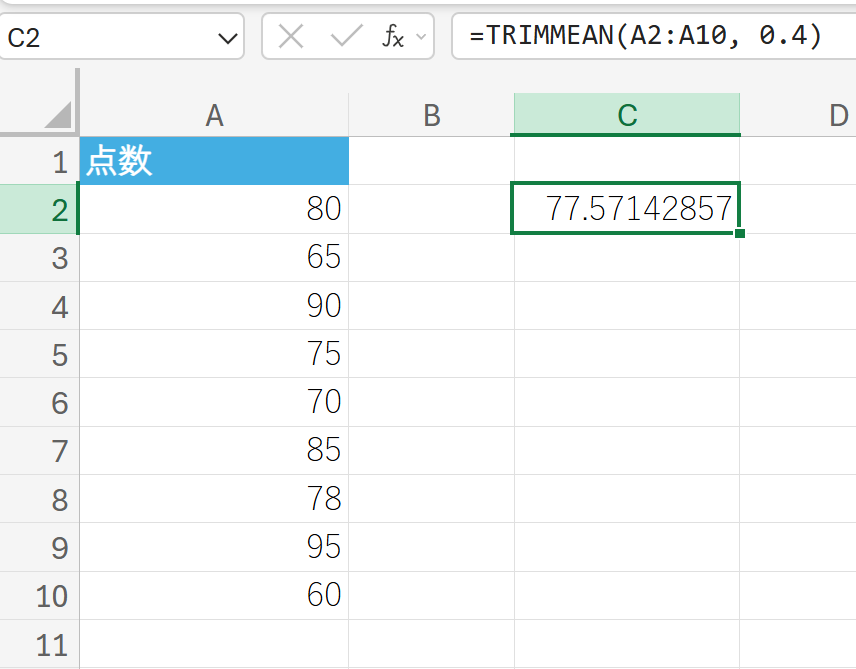Select column C header

click(x=626, y=116)
